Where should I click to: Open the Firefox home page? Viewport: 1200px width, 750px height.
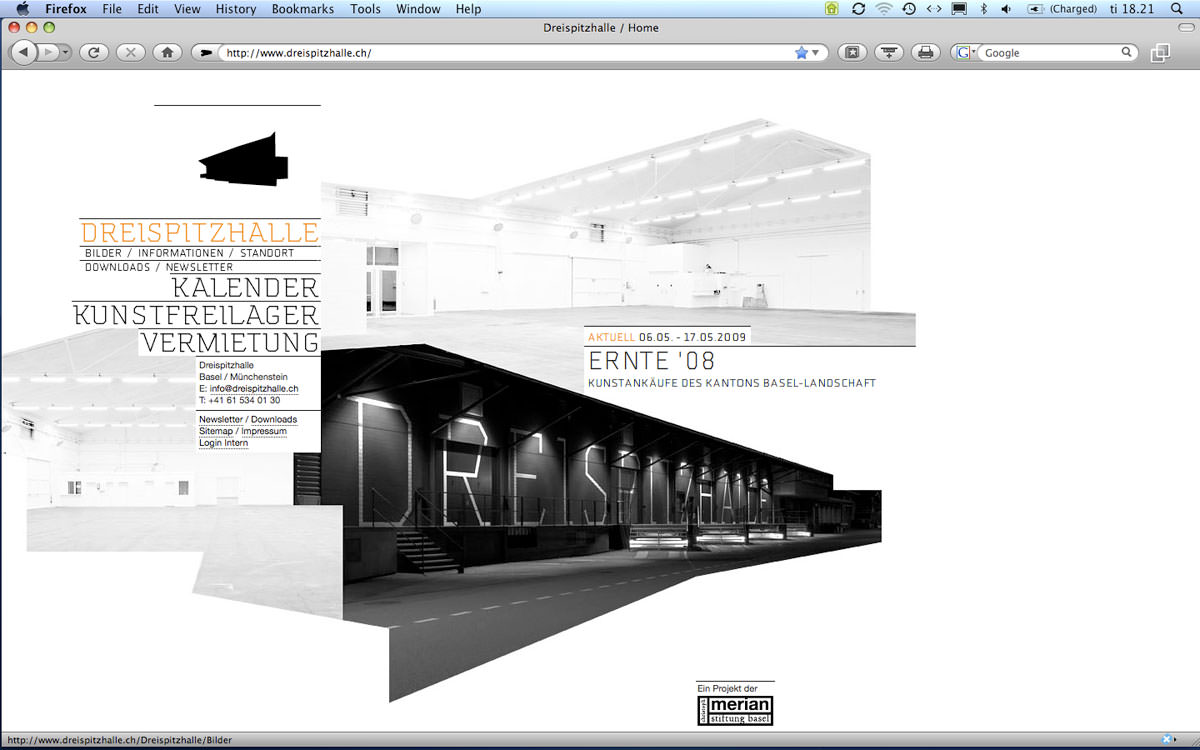click(167, 52)
